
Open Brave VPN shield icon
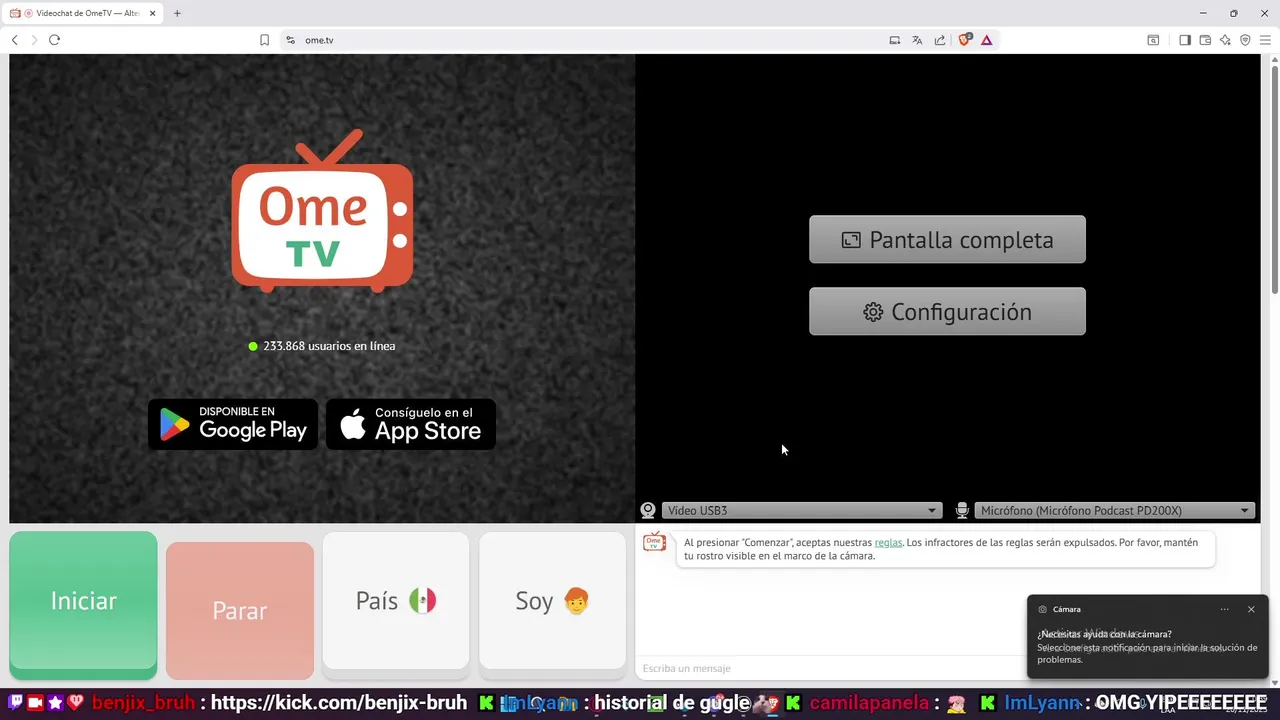tap(1245, 40)
